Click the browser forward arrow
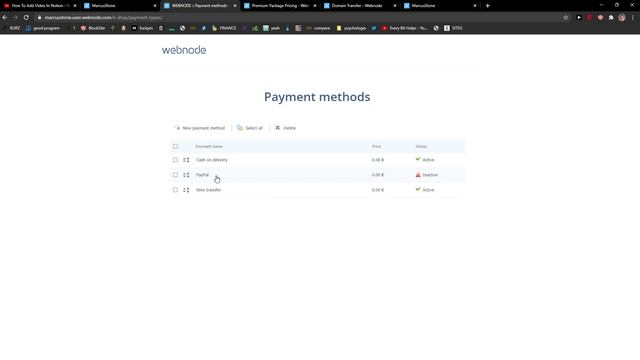Image resolution: width=640 pixels, height=360 pixels. (x=16, y=18)
